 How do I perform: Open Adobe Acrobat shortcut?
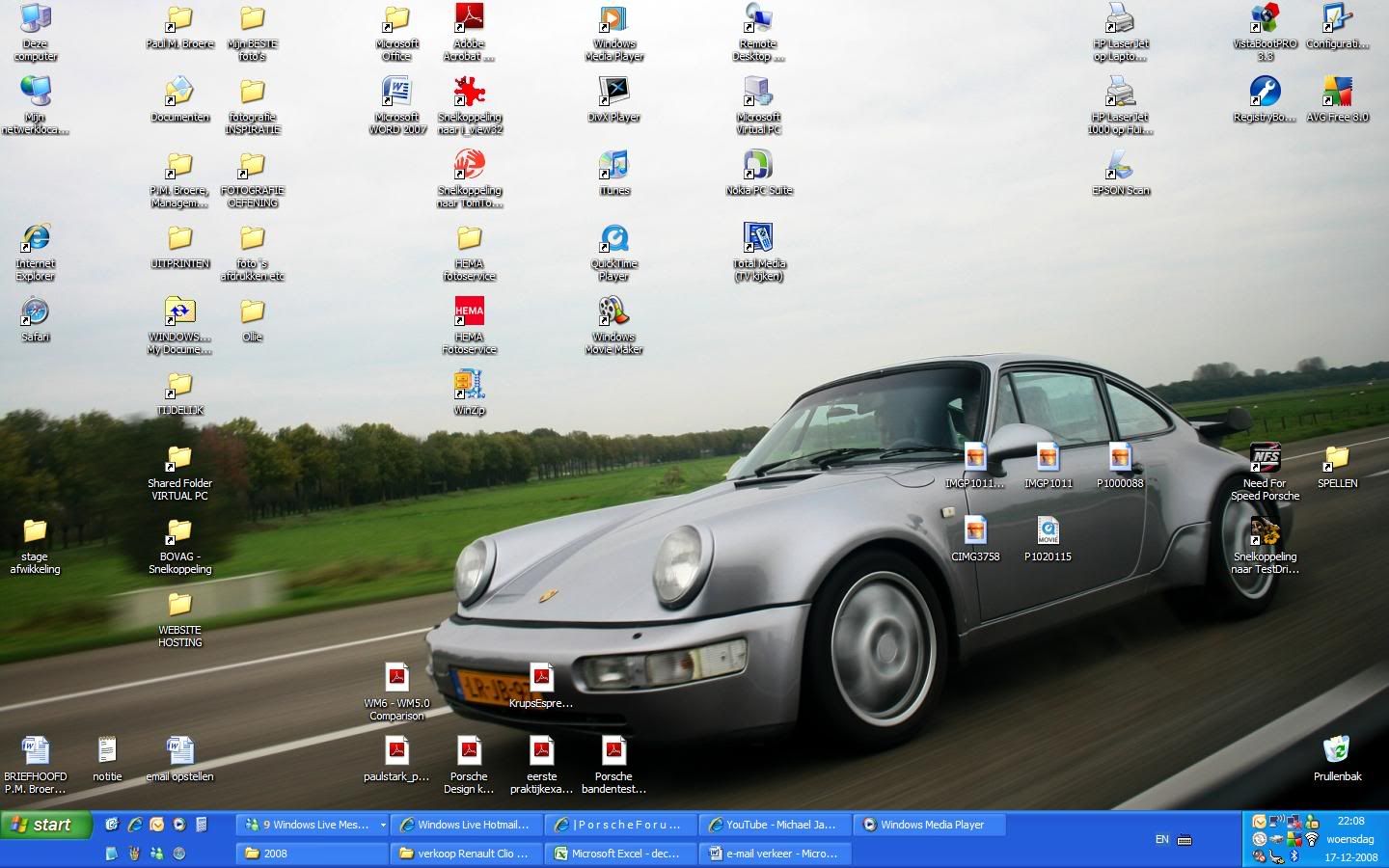coord(469,32)
